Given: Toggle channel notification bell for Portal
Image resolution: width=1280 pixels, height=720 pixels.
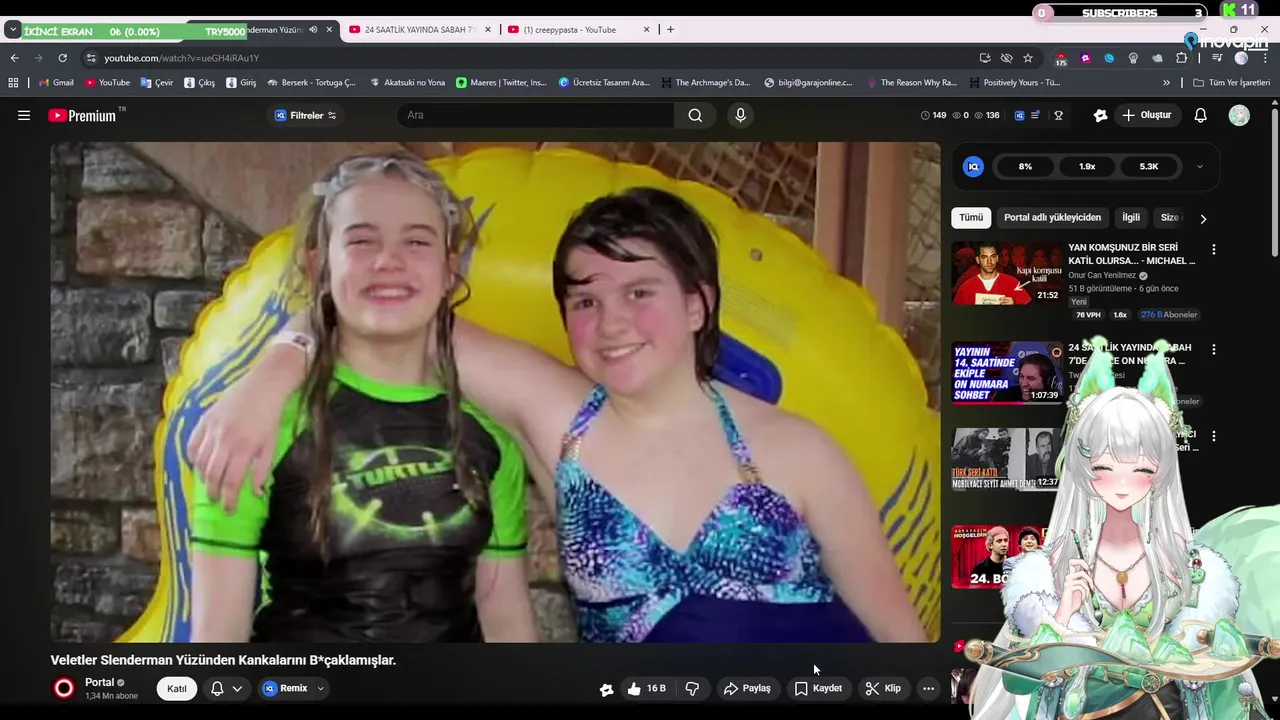Looking at the screenshot, I should click(x=217, y=689).
